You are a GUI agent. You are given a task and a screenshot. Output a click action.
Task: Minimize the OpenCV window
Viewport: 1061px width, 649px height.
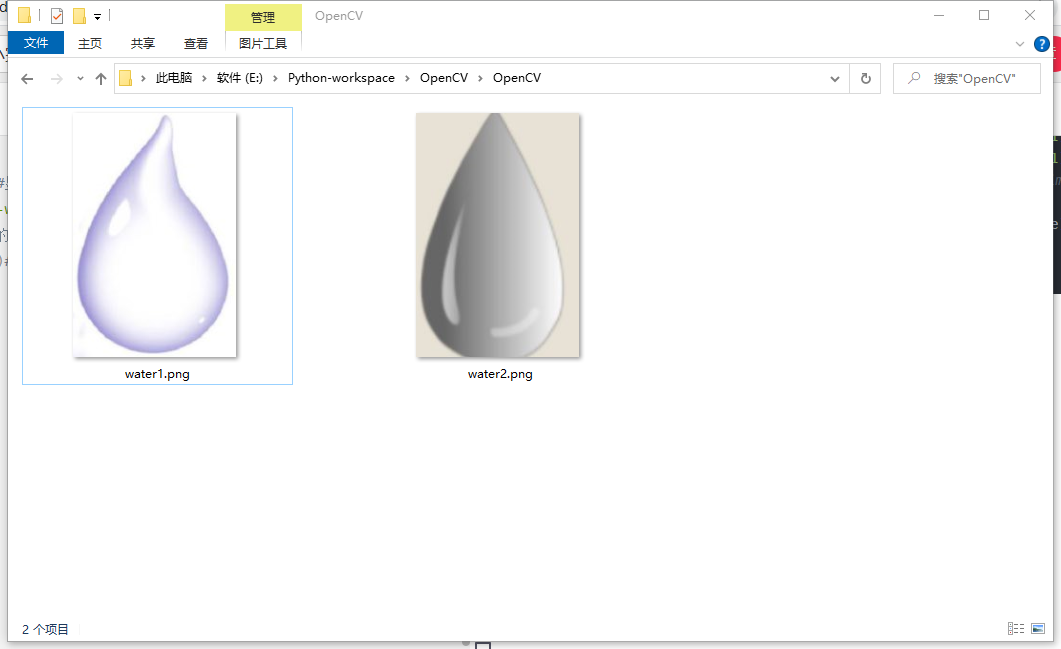tap(939, 15)
